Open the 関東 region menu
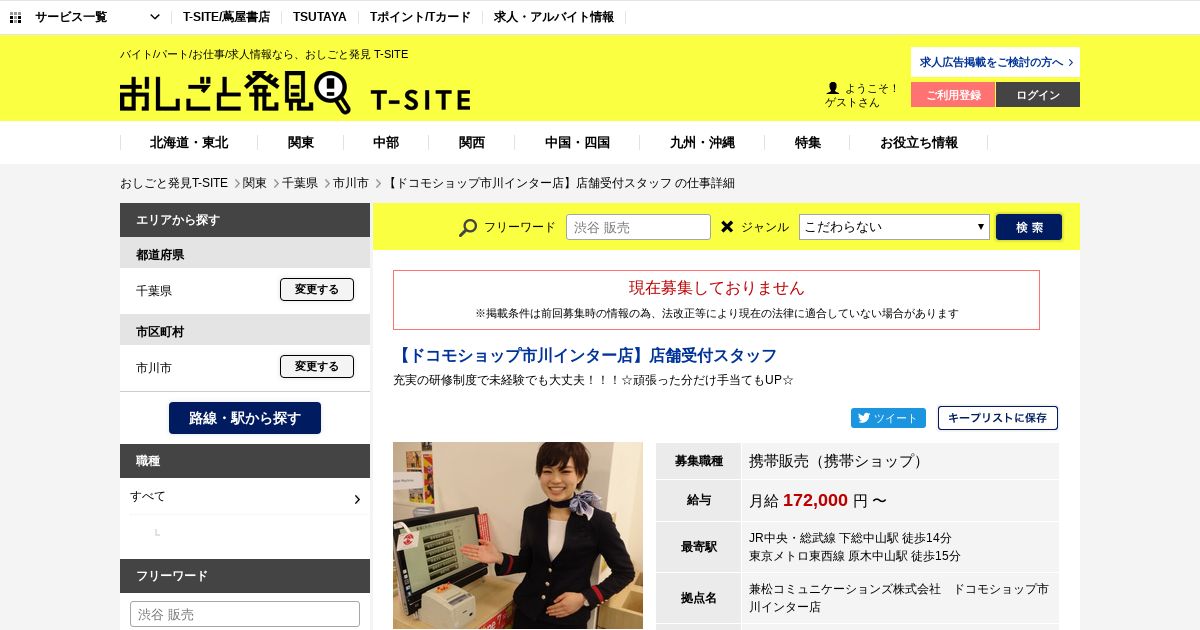1200x630 pixels. [x=301, y=143]
